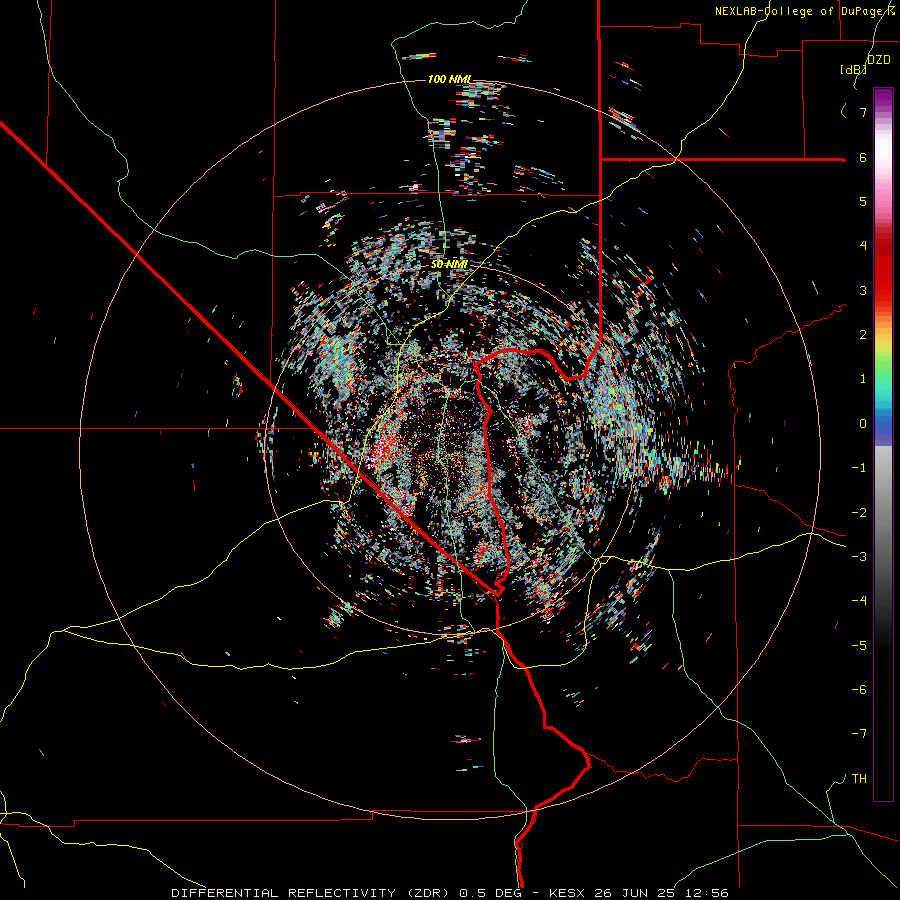This screenshot has height=900, width=900.
Task: Click the 2 value on the color scale
Action: 863,335
